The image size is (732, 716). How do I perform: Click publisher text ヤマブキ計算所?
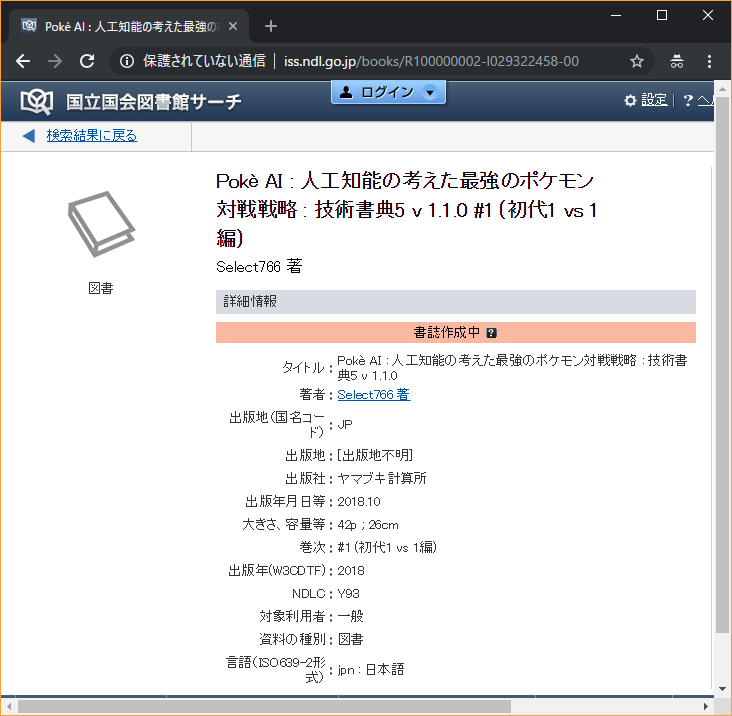pyautogui.click(x=382, y=478)
